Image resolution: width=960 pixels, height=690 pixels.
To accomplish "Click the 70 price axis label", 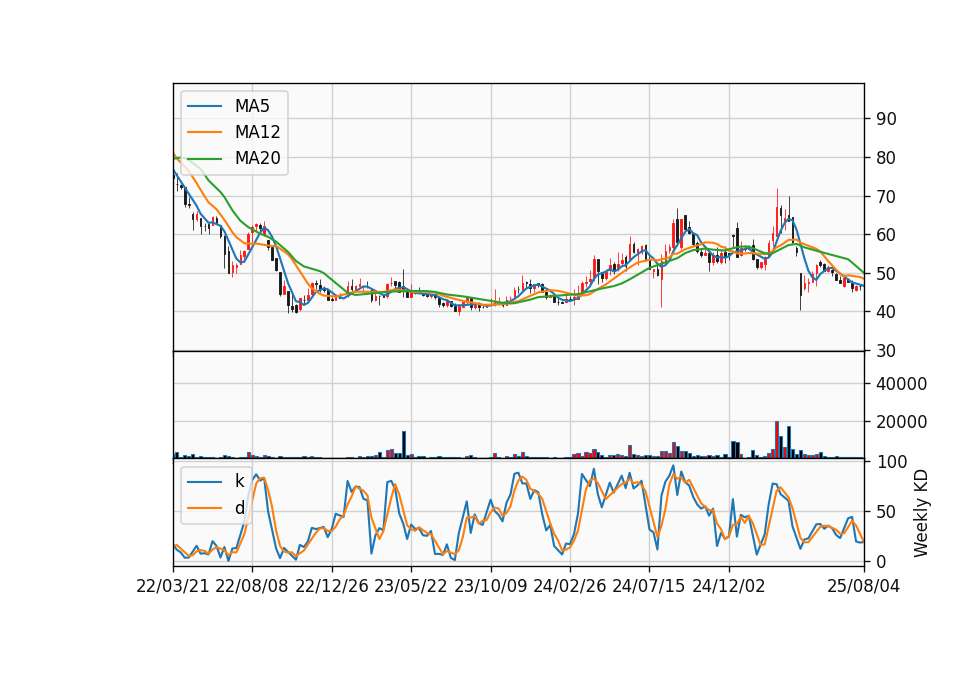I will pyautogui.click(x=886, y=197).
